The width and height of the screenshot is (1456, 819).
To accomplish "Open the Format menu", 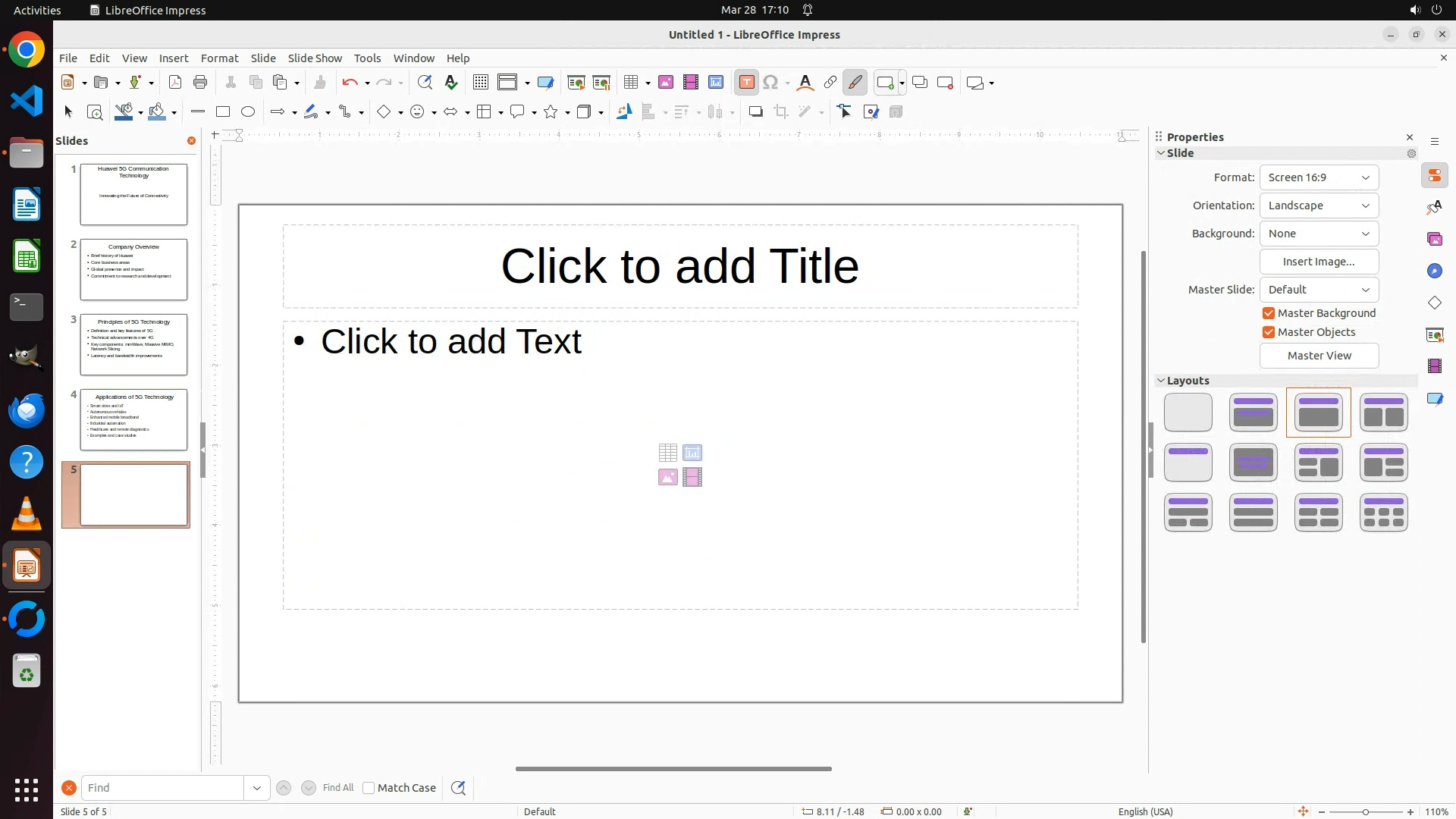I will pyautogui.click(x=219, y=58).
